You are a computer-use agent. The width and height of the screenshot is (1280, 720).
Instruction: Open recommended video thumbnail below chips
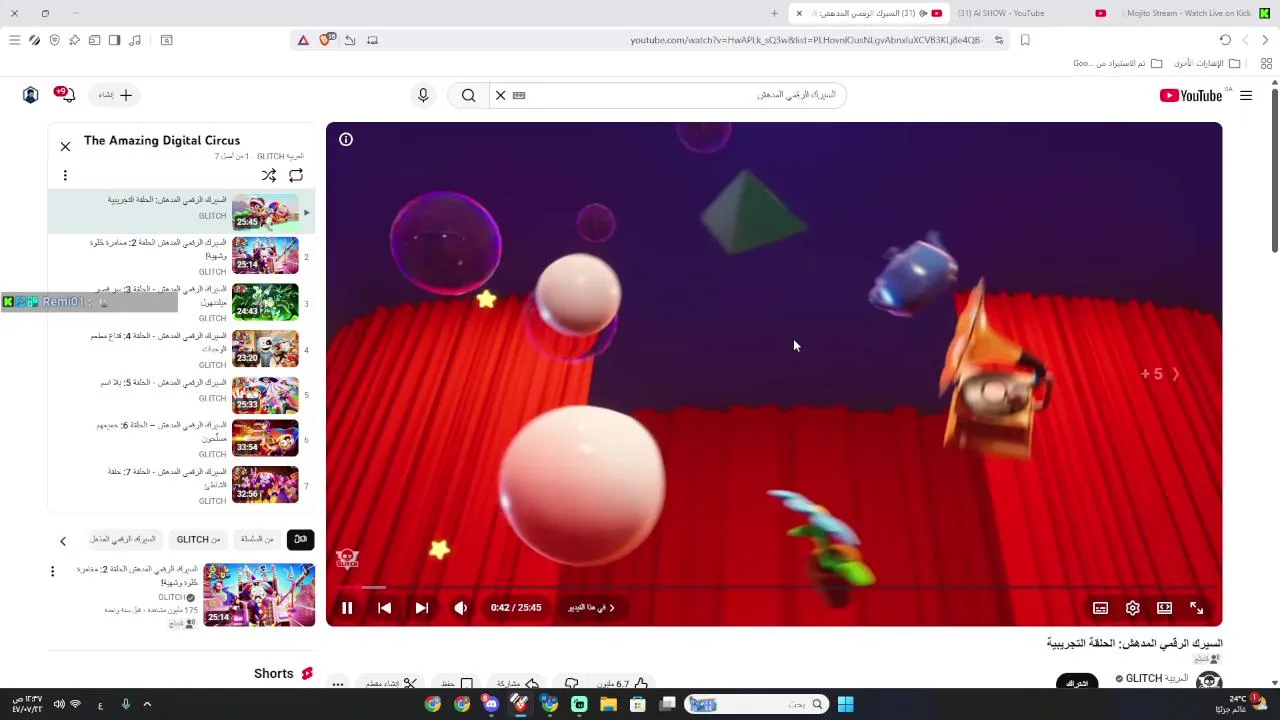[x=259, y=595]
